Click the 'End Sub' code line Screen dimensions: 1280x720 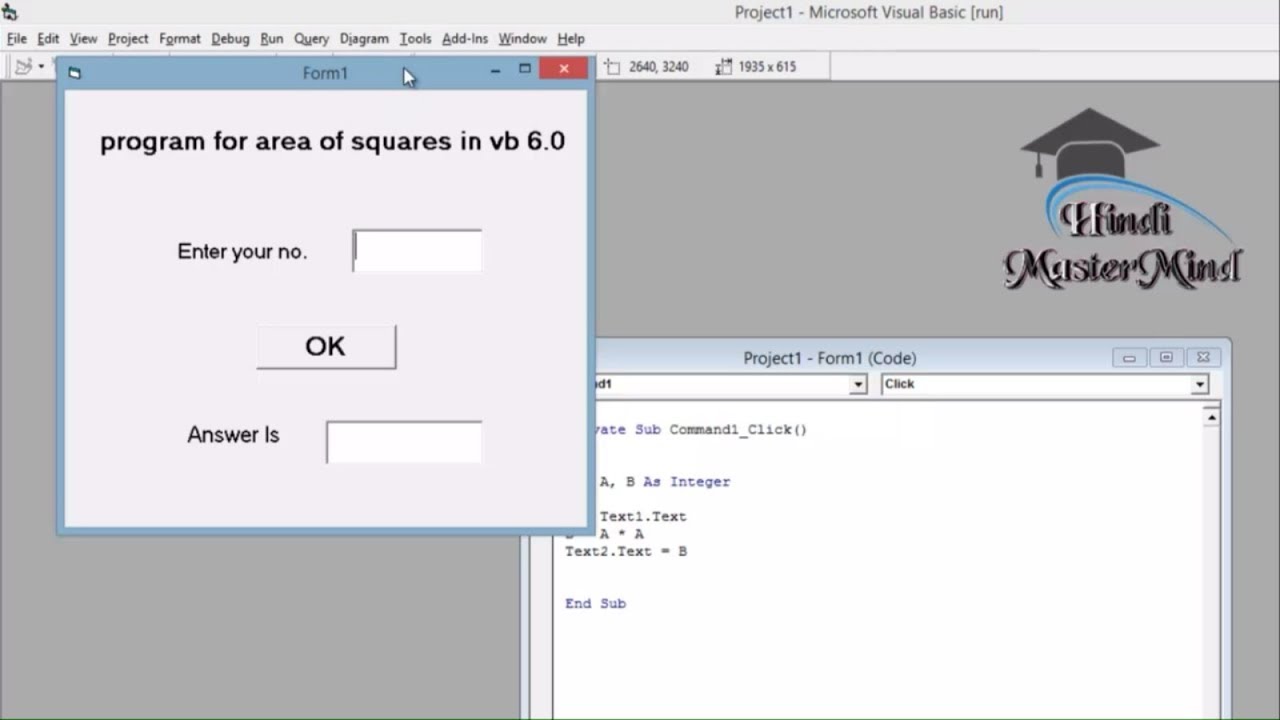[596, 603]
